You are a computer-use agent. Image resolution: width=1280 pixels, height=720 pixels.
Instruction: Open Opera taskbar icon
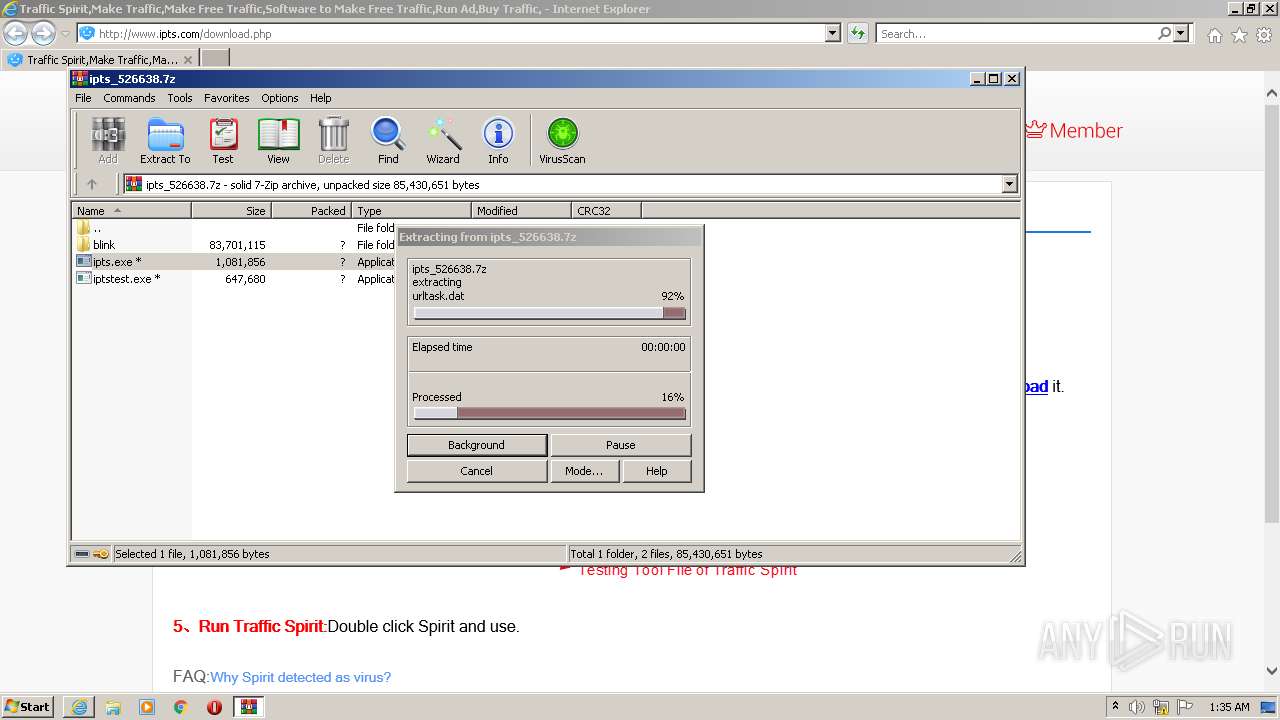pos(214,707)
